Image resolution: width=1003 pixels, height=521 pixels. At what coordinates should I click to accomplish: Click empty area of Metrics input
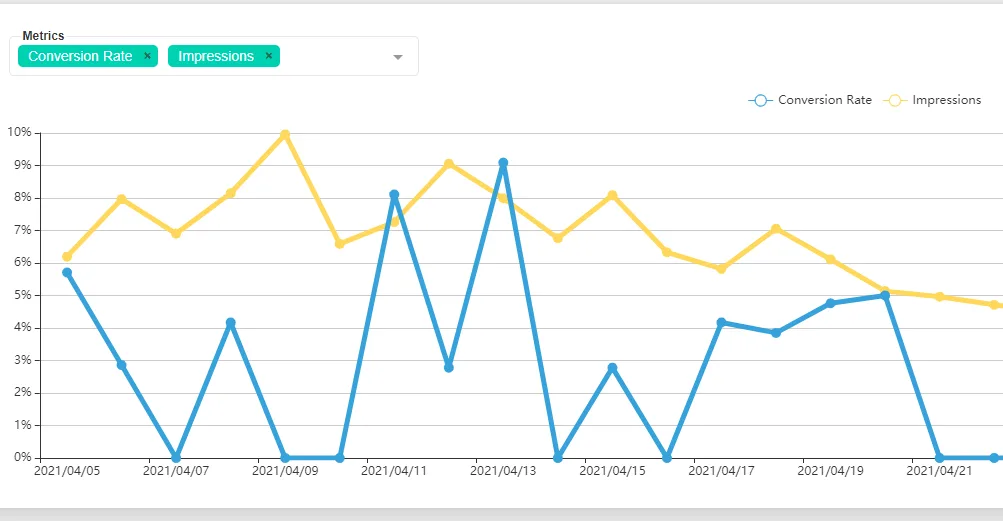[333, 56]
